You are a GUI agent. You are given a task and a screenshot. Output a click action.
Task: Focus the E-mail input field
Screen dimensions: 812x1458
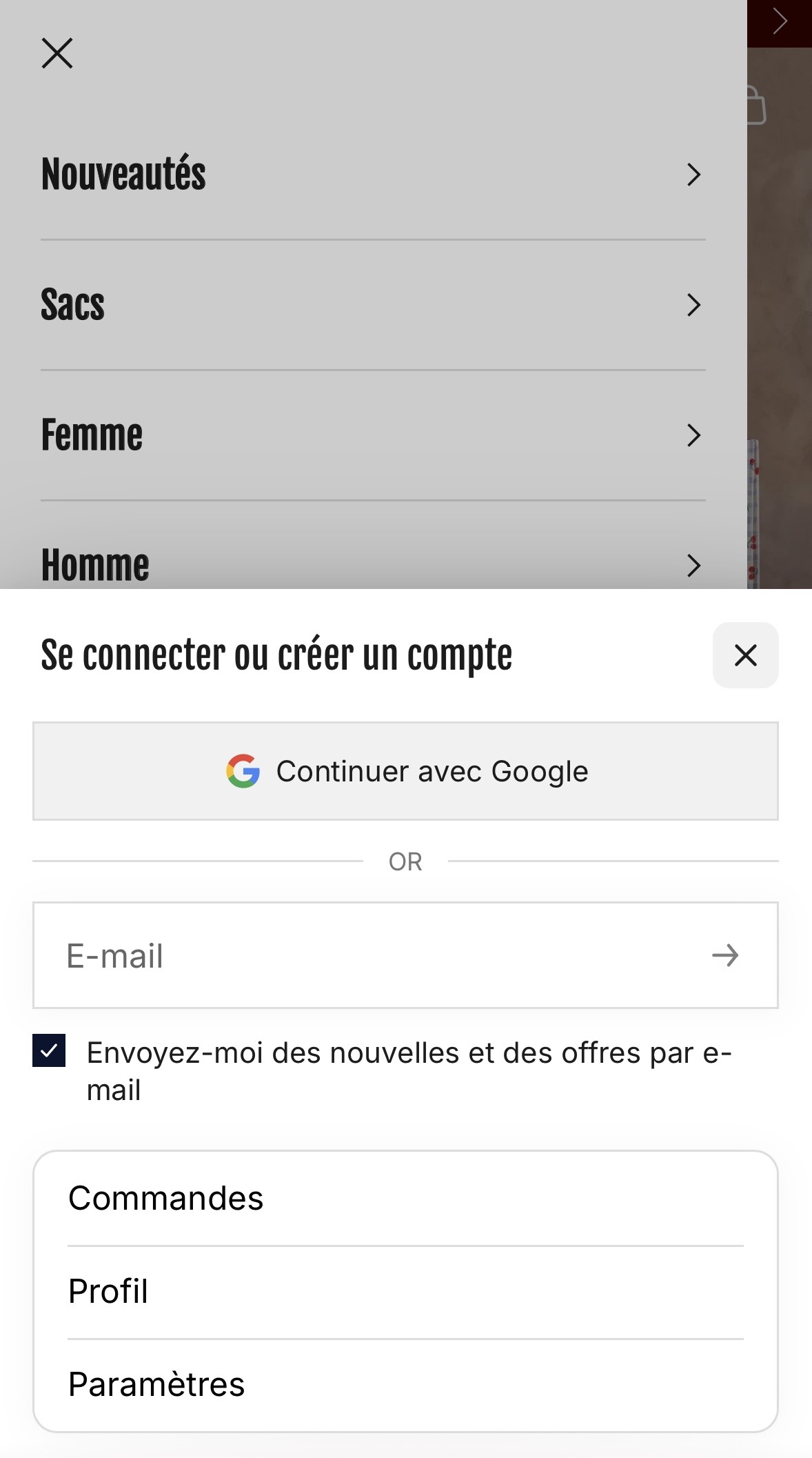[x=372, y=956]
